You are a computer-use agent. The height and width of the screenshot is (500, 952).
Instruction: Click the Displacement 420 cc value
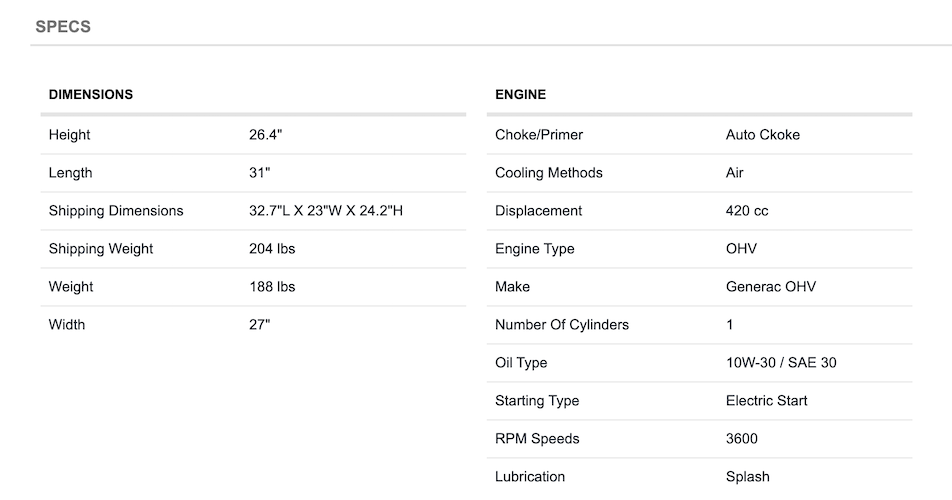[747, 211]
